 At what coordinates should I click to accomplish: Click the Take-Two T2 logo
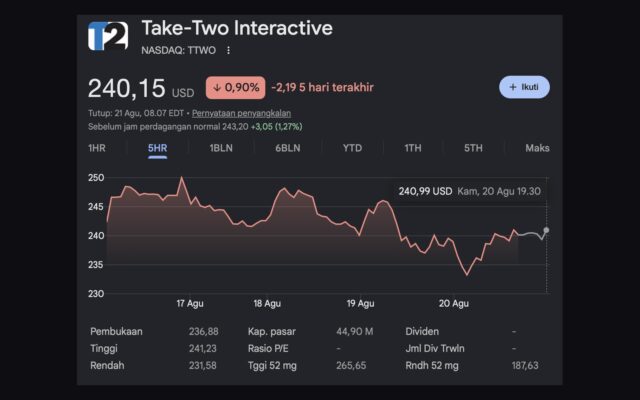(x=108, y=36)
